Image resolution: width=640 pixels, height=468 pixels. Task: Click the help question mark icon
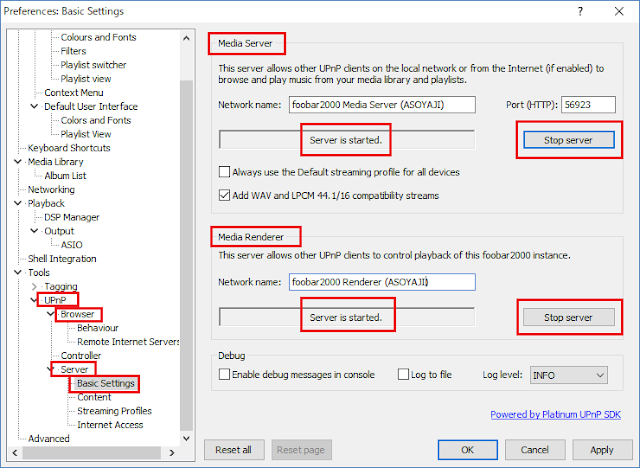coord(580,11)
